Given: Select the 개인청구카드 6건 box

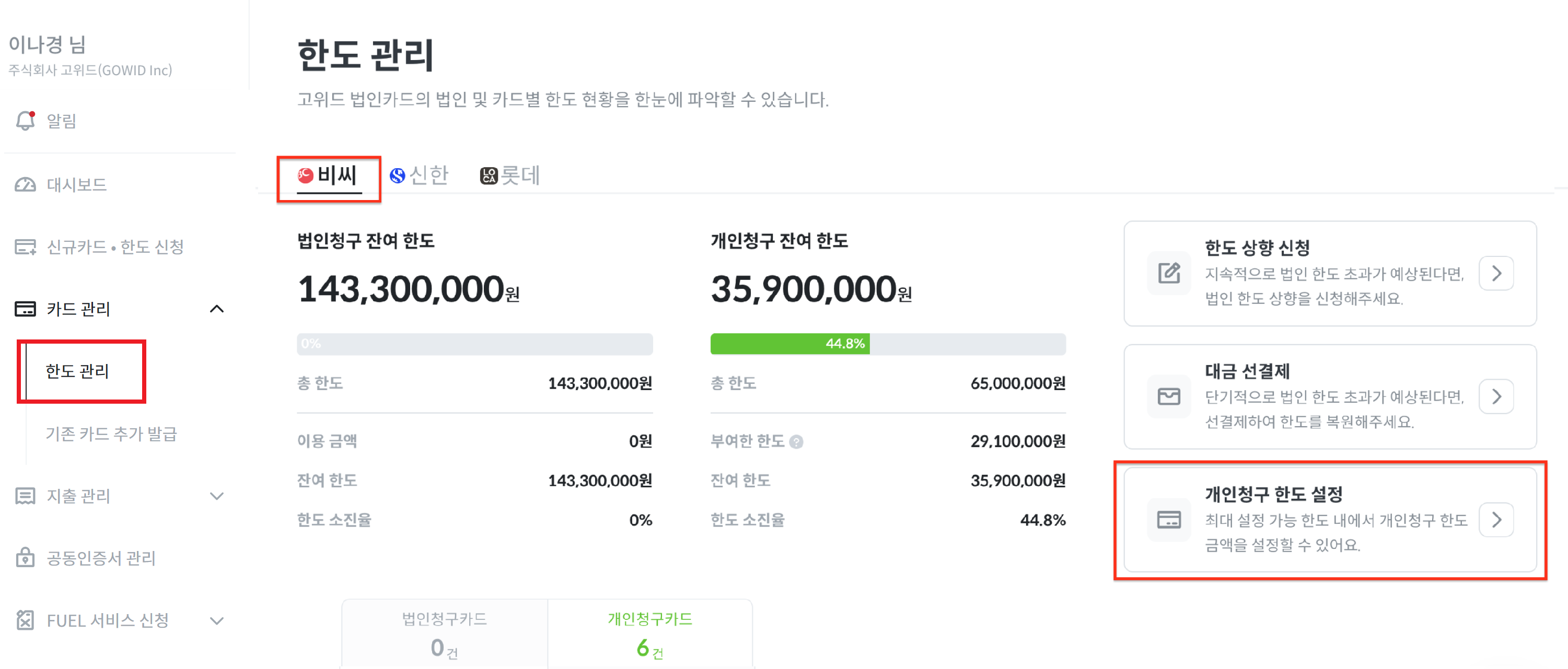Looking at the screenshot, I should [649, 635].
